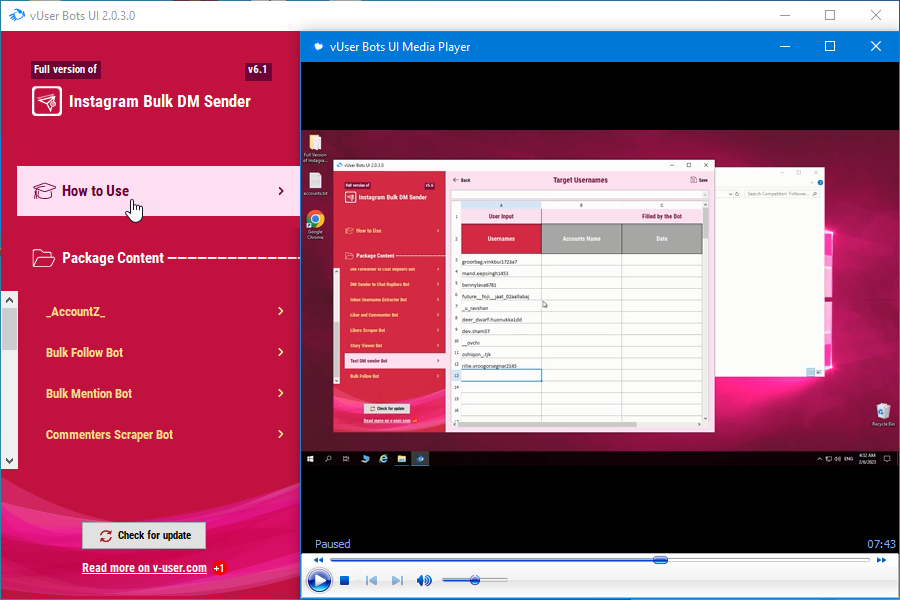Expand the _AccountZ_ chevron arrow
The height and width of the screenshot is (600, 900).
(x=281, y=311)
